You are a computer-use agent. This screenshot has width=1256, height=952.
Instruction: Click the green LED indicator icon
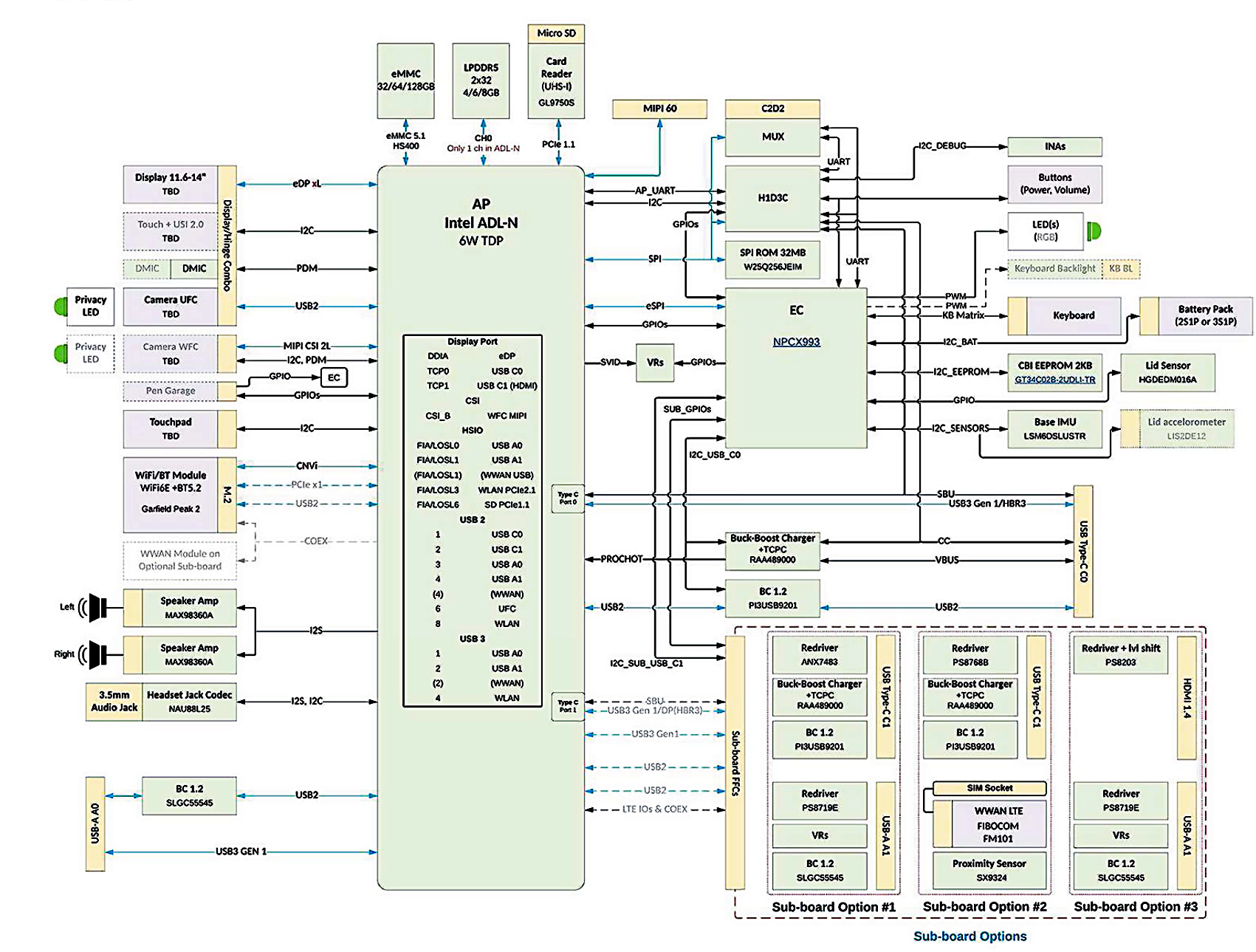coord(1094,231)
